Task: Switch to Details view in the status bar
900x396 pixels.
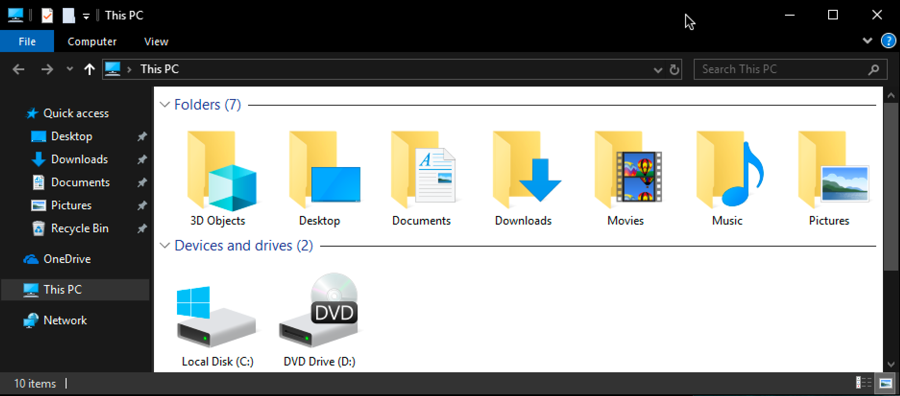Action: click(863, 383)
